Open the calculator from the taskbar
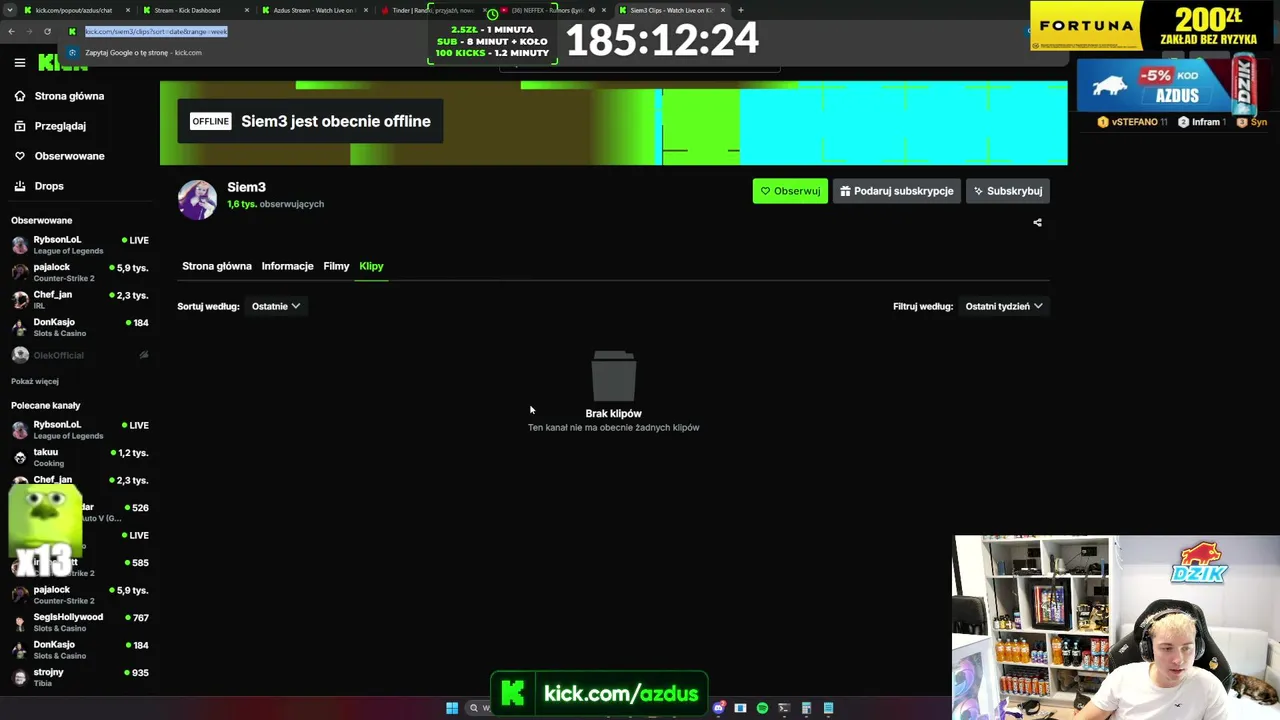Image resolution: width=1280 pixels, height=720 pixels. coord(806,708)
